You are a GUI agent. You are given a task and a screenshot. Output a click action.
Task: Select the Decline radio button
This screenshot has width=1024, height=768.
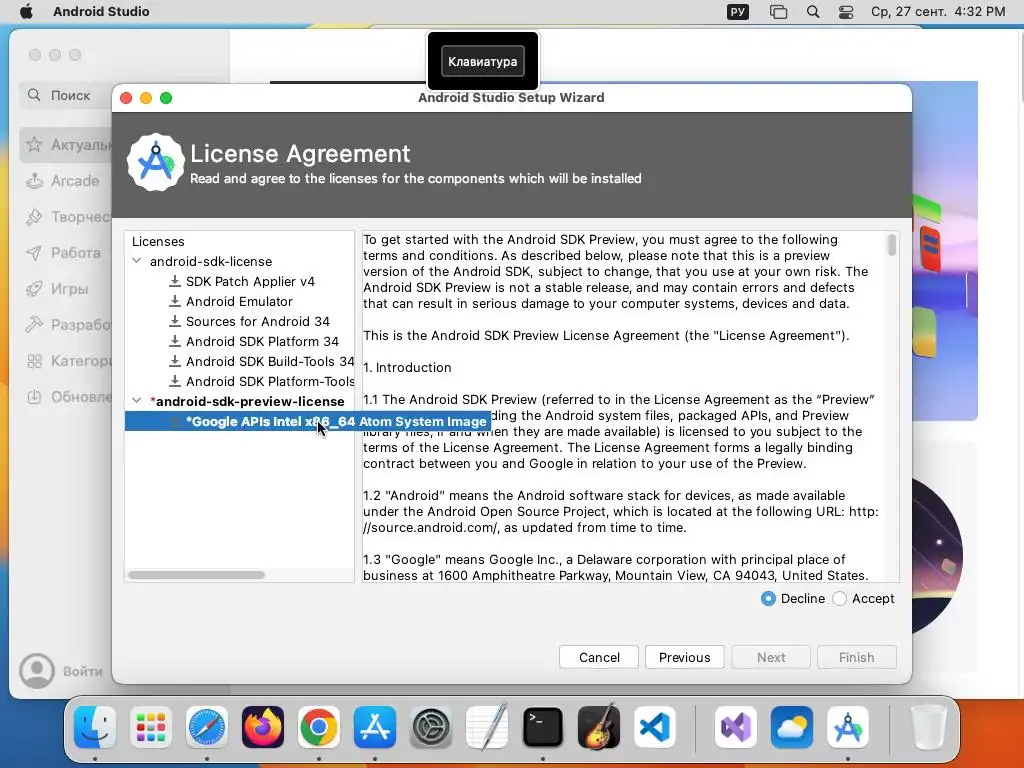tap(768, 598)
